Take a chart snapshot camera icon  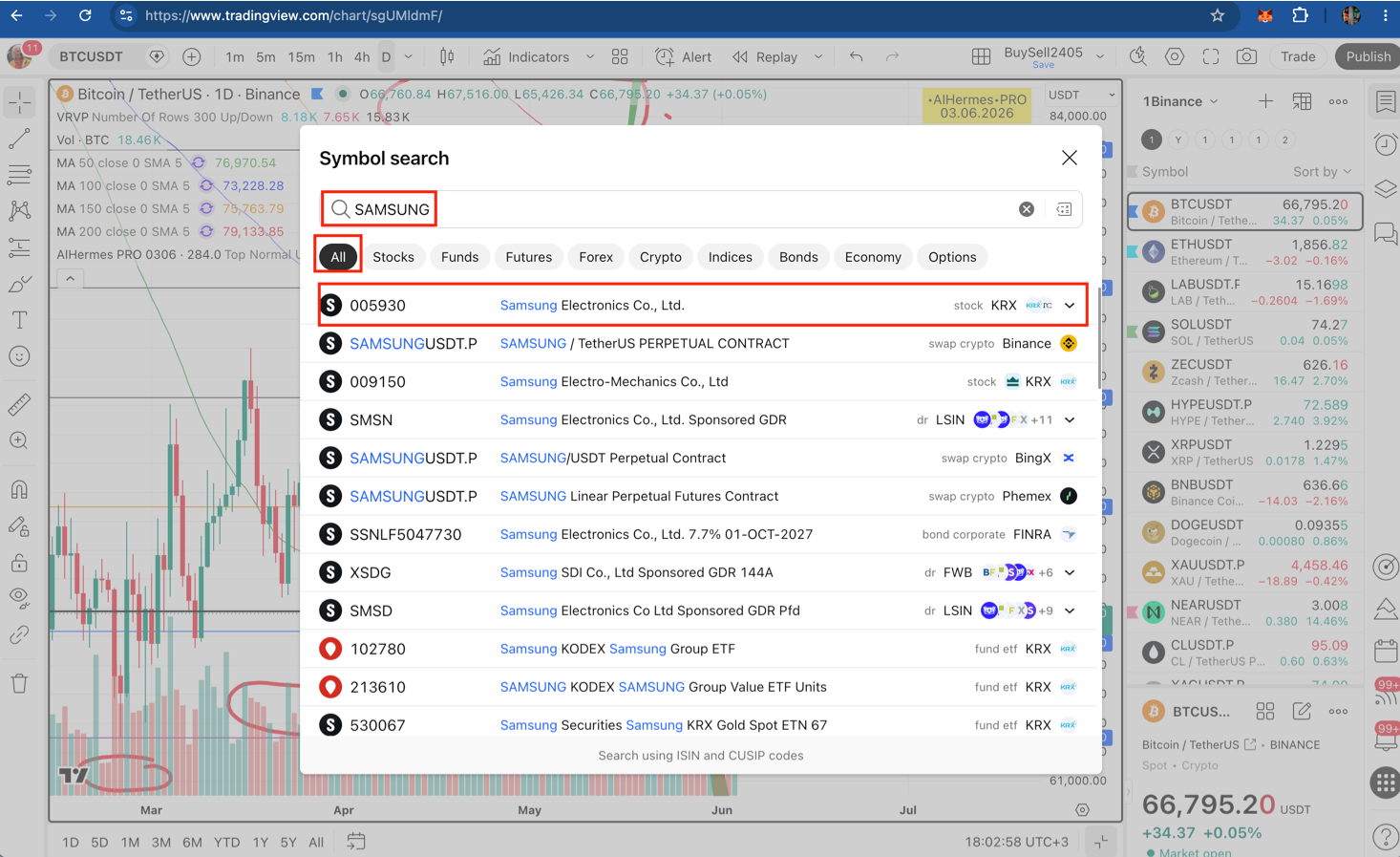point(1246,57)
